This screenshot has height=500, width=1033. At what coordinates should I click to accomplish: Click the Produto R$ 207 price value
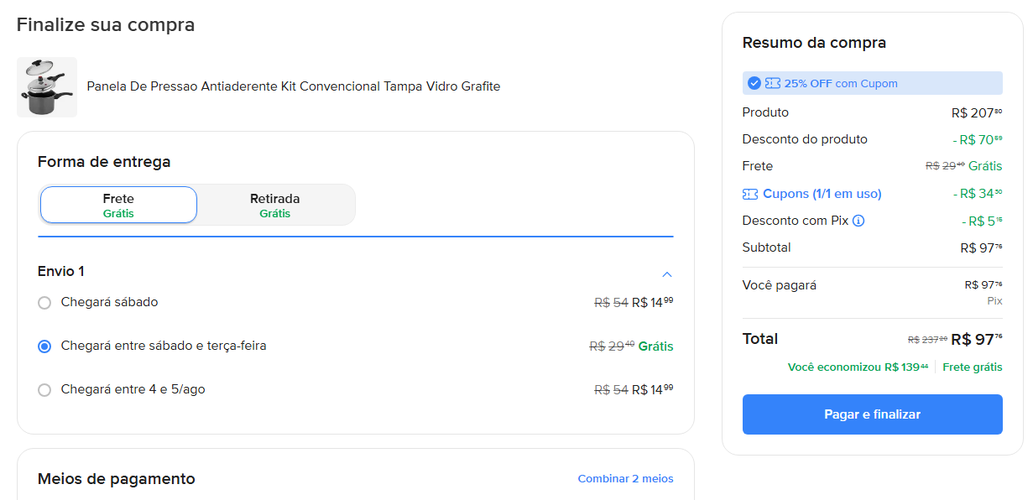coord(976,113)
